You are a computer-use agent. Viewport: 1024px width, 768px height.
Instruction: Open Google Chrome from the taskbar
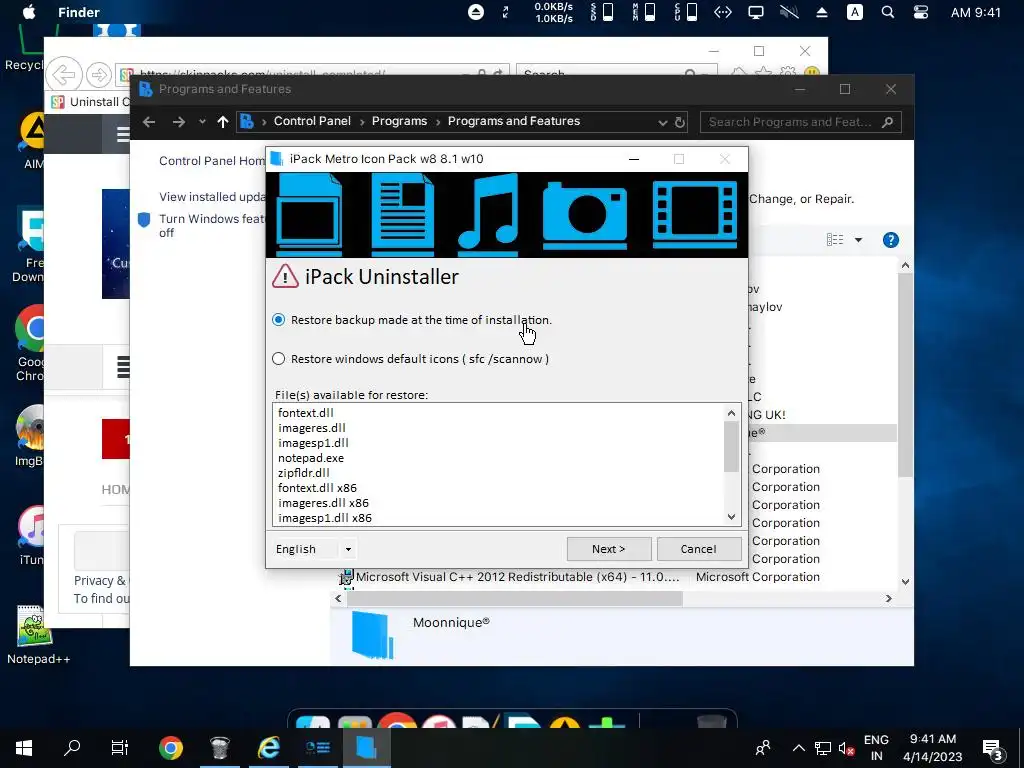pos(170,748)
